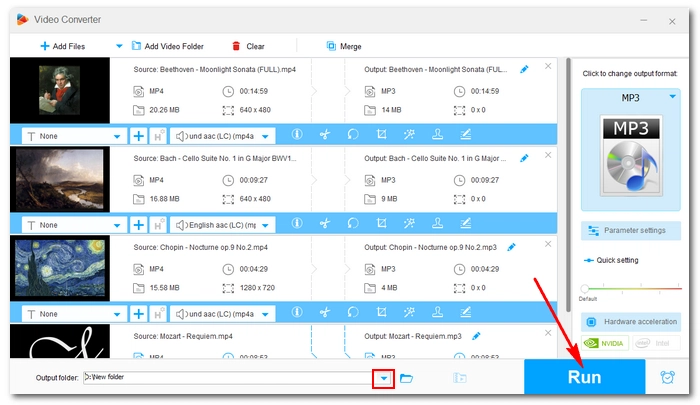The width and height of the screenshot is (700, 405).
Task: Remove the Bach Cello Suite item
Action: click(548, 155)
